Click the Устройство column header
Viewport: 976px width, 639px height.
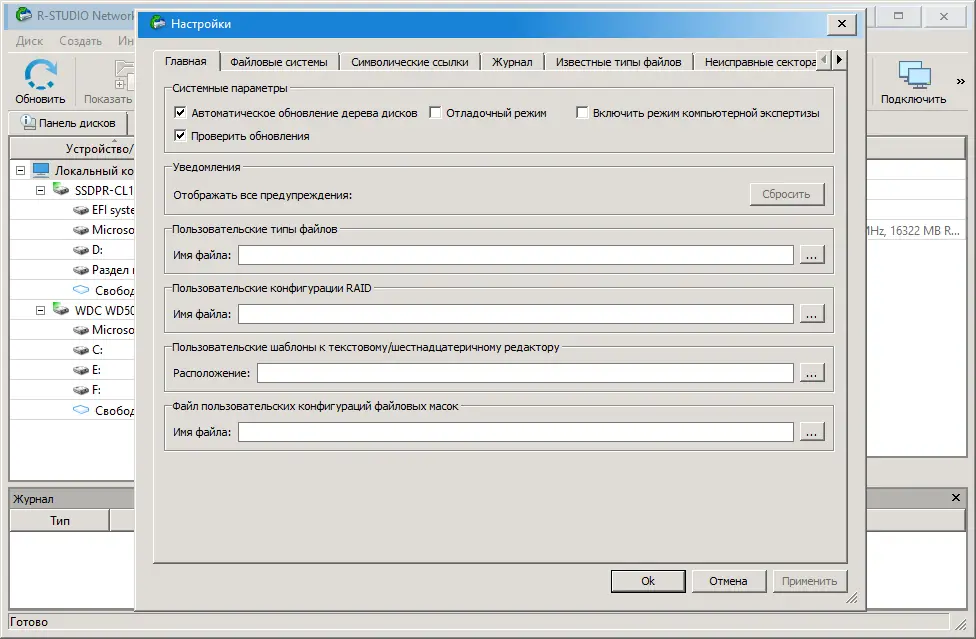click(73, 149)
